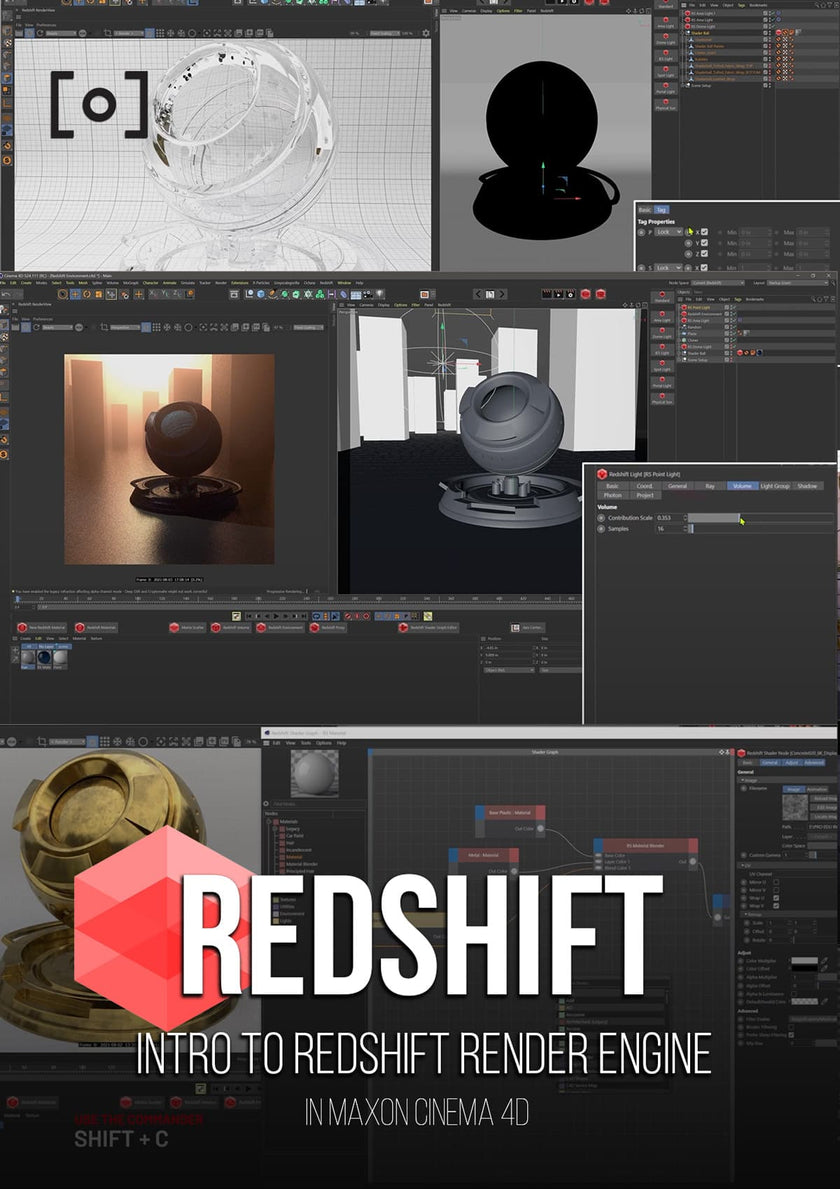
Task: Select the Dome Light tool in middle screenshot palette
Action: pyautogui.click(x=662, y=333)
